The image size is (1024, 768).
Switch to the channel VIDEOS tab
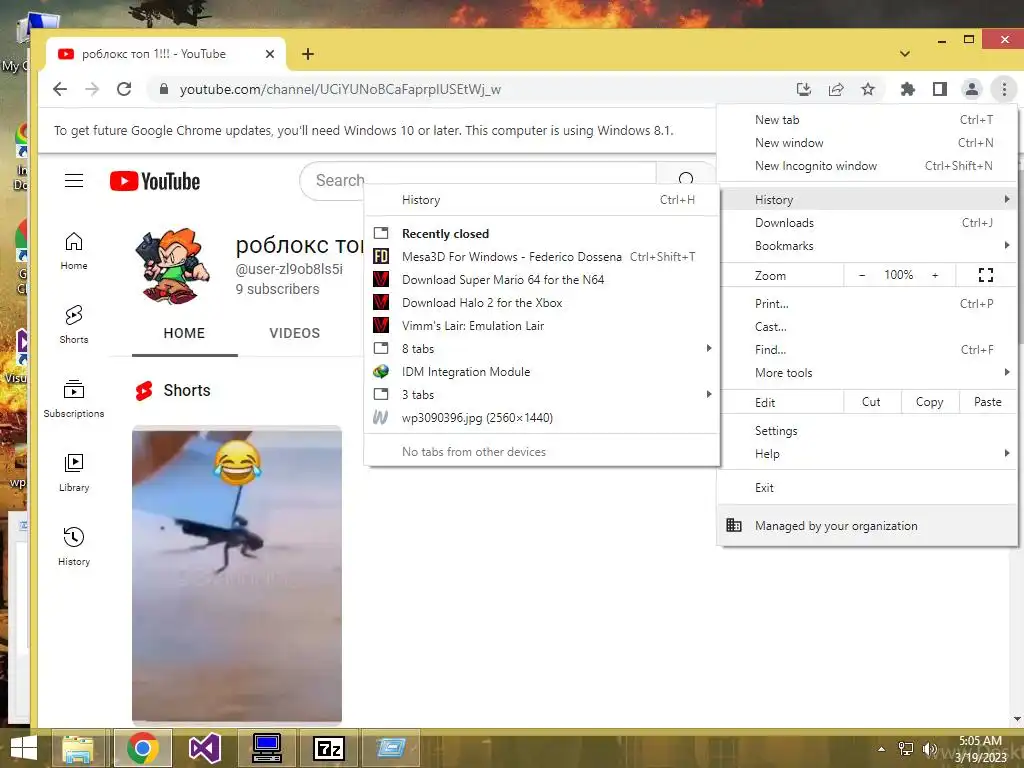[295, 333]
